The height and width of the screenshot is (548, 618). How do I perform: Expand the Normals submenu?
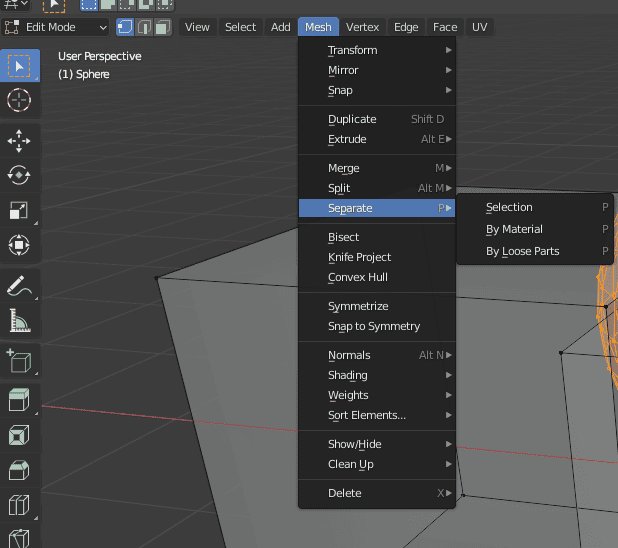[377, 355]
